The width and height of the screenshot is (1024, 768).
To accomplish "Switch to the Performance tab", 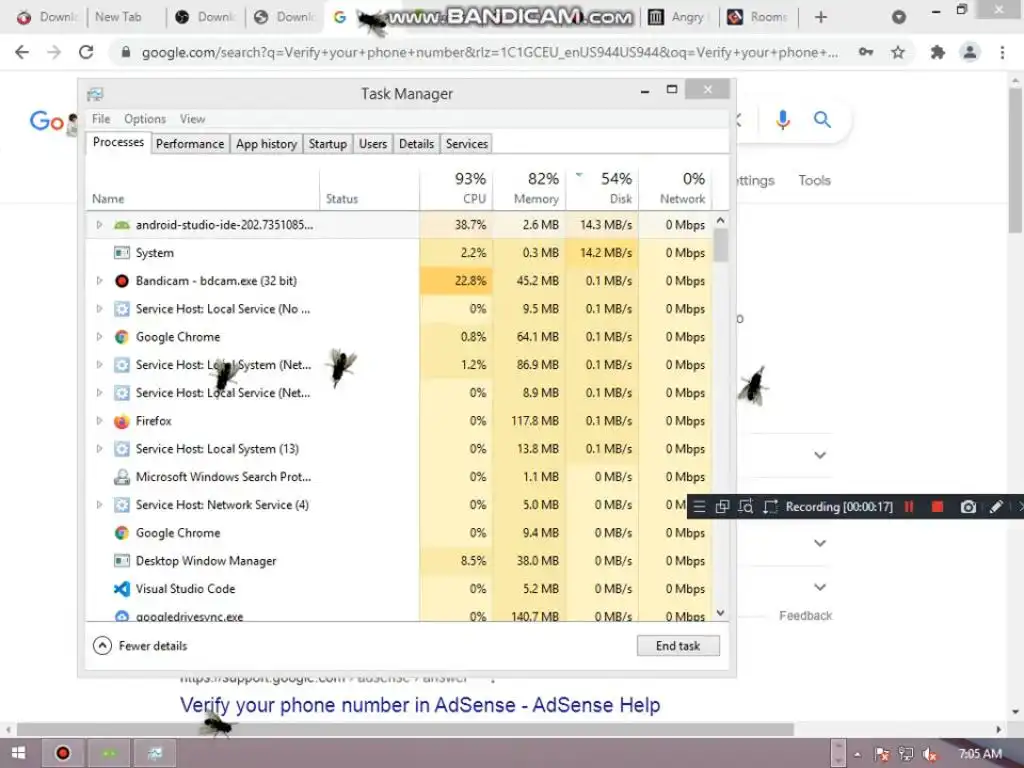I will [x=189, y=144].
